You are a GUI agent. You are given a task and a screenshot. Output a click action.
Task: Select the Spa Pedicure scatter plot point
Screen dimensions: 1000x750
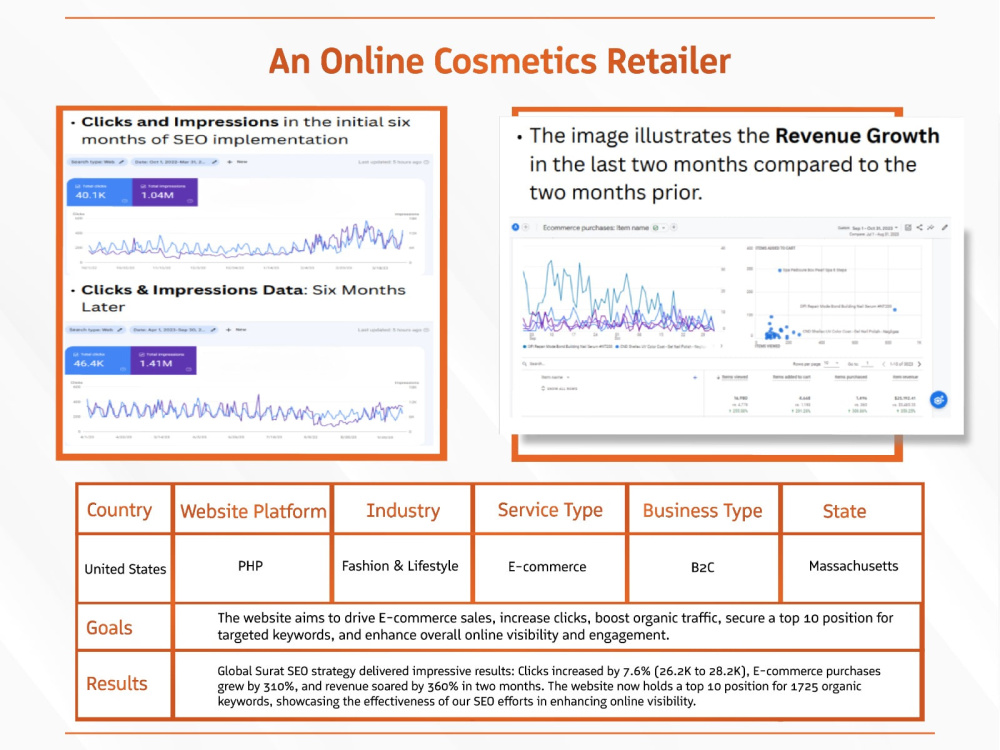point(780,270)
